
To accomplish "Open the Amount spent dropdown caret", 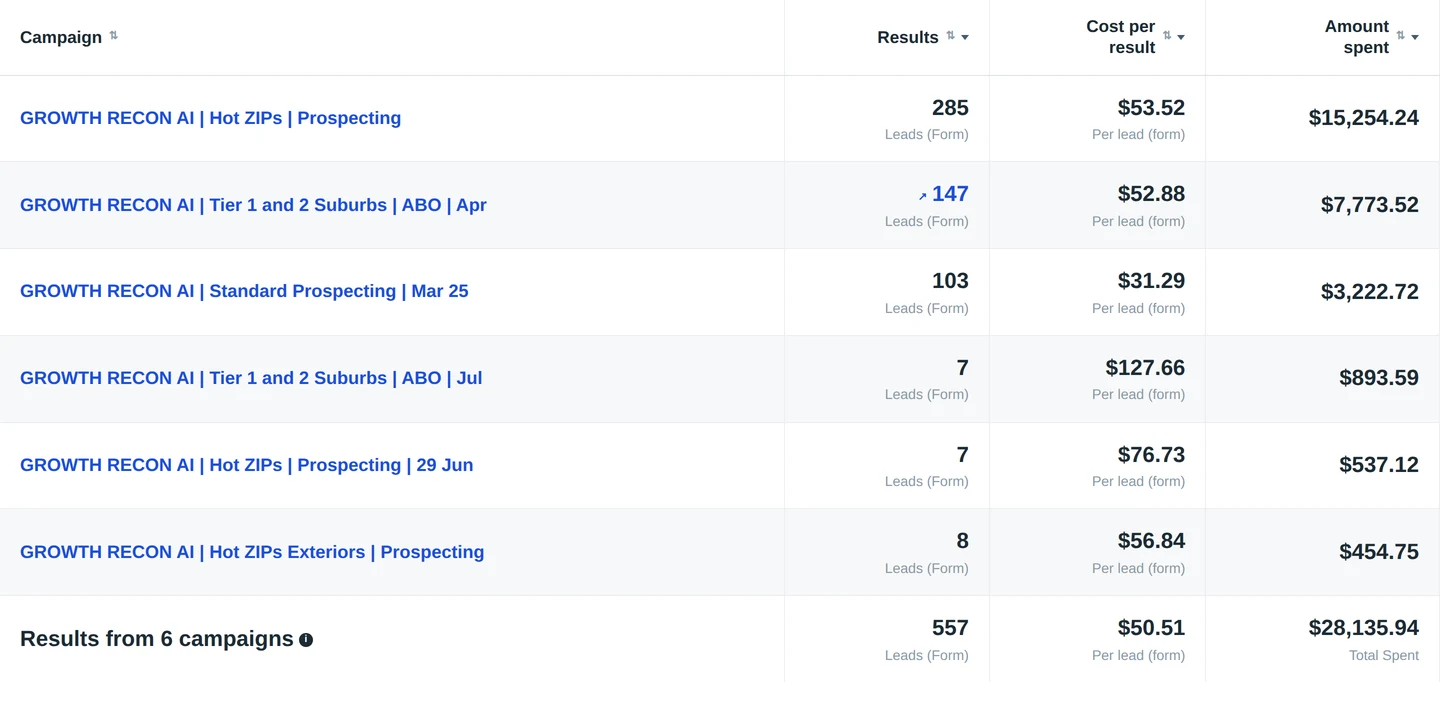I will pyautogui.click(x=1415, y=38).
